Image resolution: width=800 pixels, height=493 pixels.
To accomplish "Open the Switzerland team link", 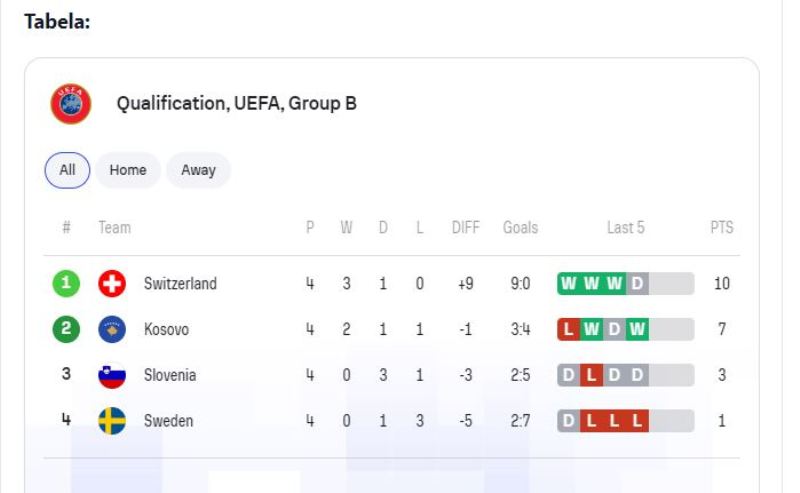I will [x=180, y=284].
